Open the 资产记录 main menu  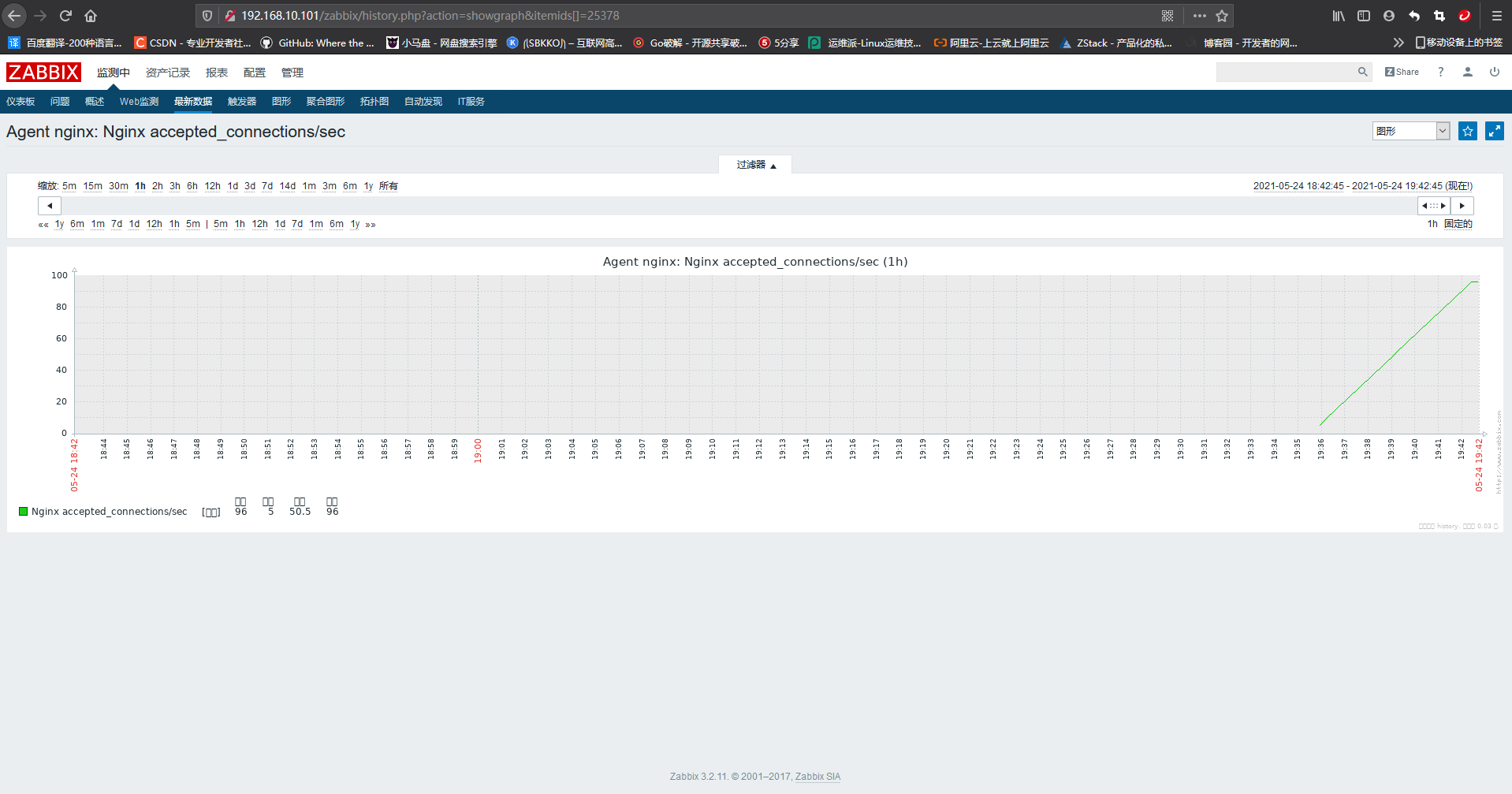click(x=168, y=73)
